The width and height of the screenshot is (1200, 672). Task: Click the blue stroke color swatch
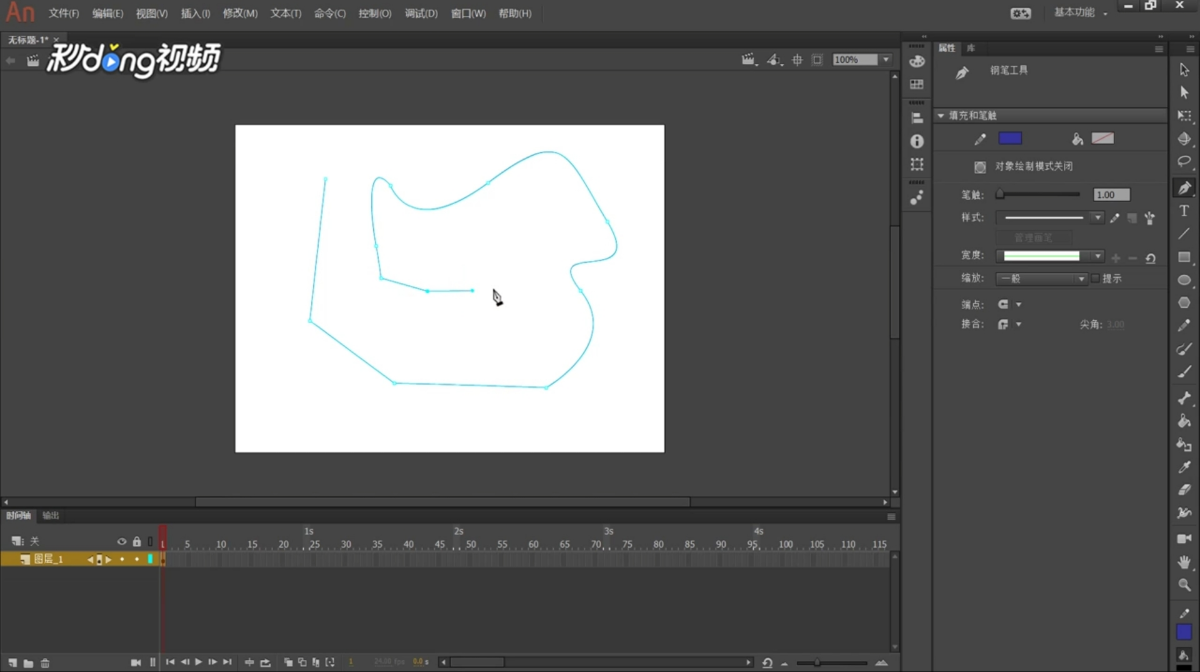(x=1010, y=138)
